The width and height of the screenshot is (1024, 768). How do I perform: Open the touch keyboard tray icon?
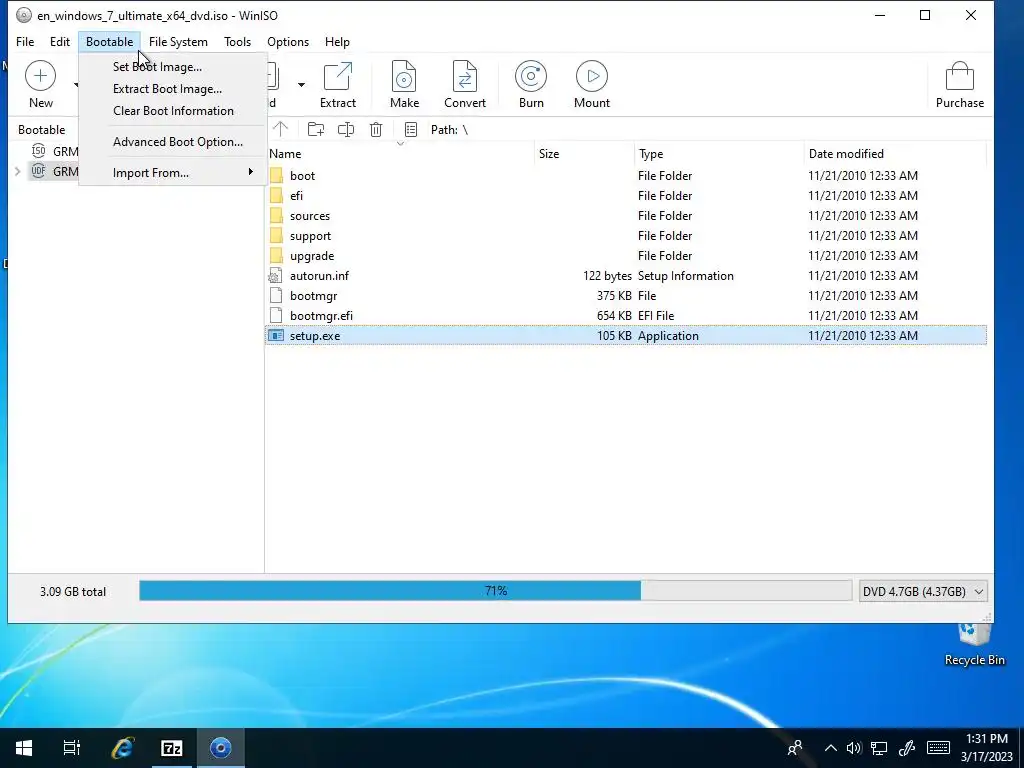pyautogui.click(x=938, y=748)
